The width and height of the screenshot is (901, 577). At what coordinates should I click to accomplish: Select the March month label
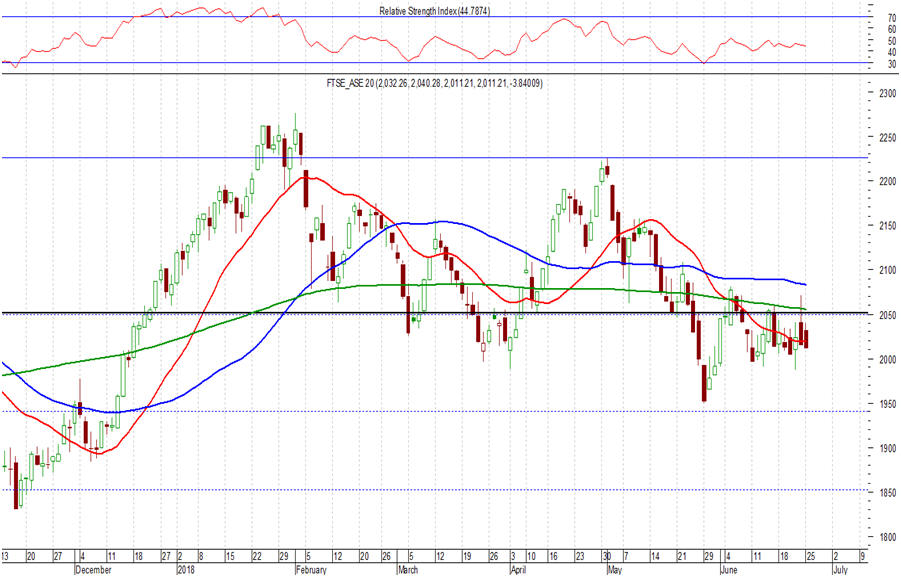point(409,570)
